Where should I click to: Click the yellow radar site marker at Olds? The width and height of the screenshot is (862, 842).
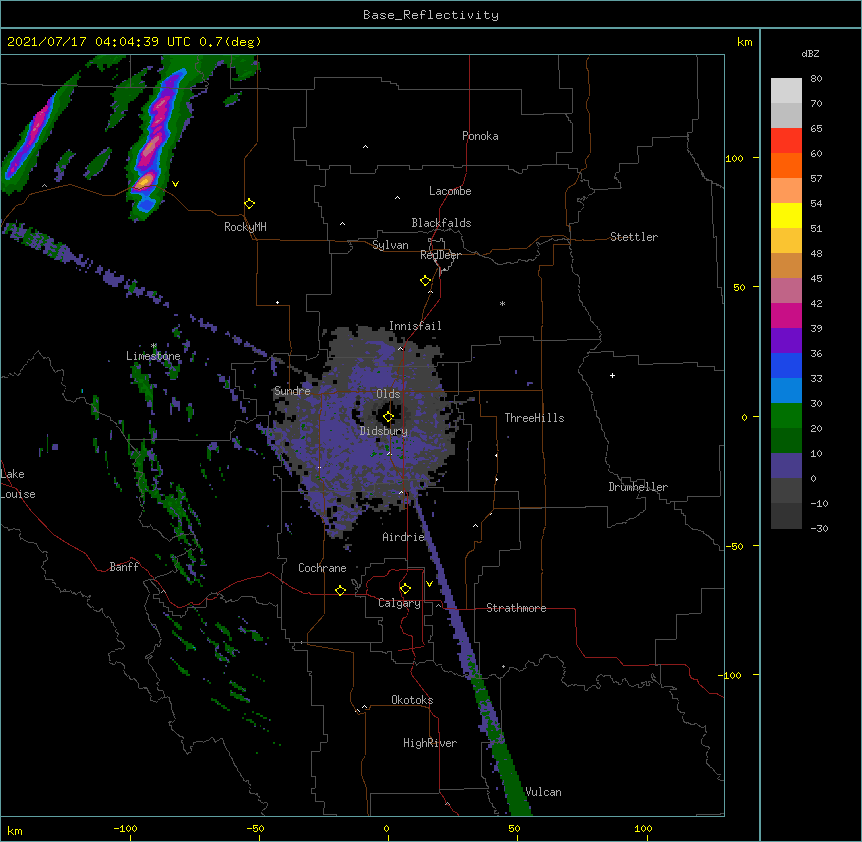(x=389, y=417)
